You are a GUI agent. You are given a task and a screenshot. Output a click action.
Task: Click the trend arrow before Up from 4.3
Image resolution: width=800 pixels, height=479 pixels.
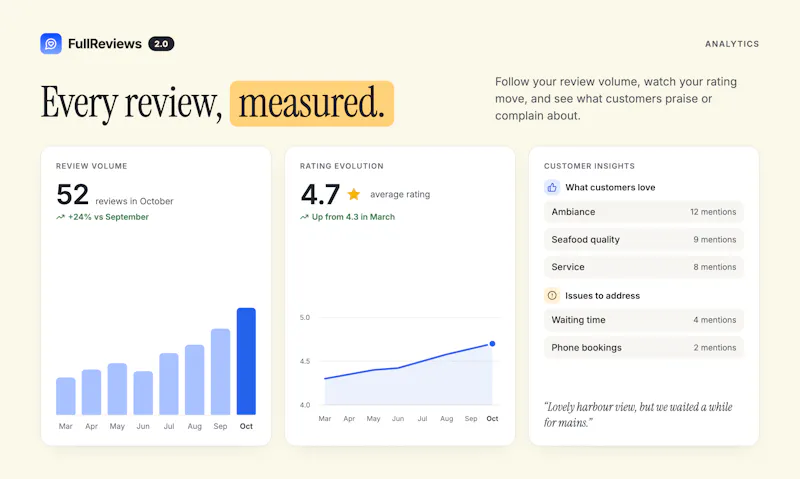tap(304, 217)
